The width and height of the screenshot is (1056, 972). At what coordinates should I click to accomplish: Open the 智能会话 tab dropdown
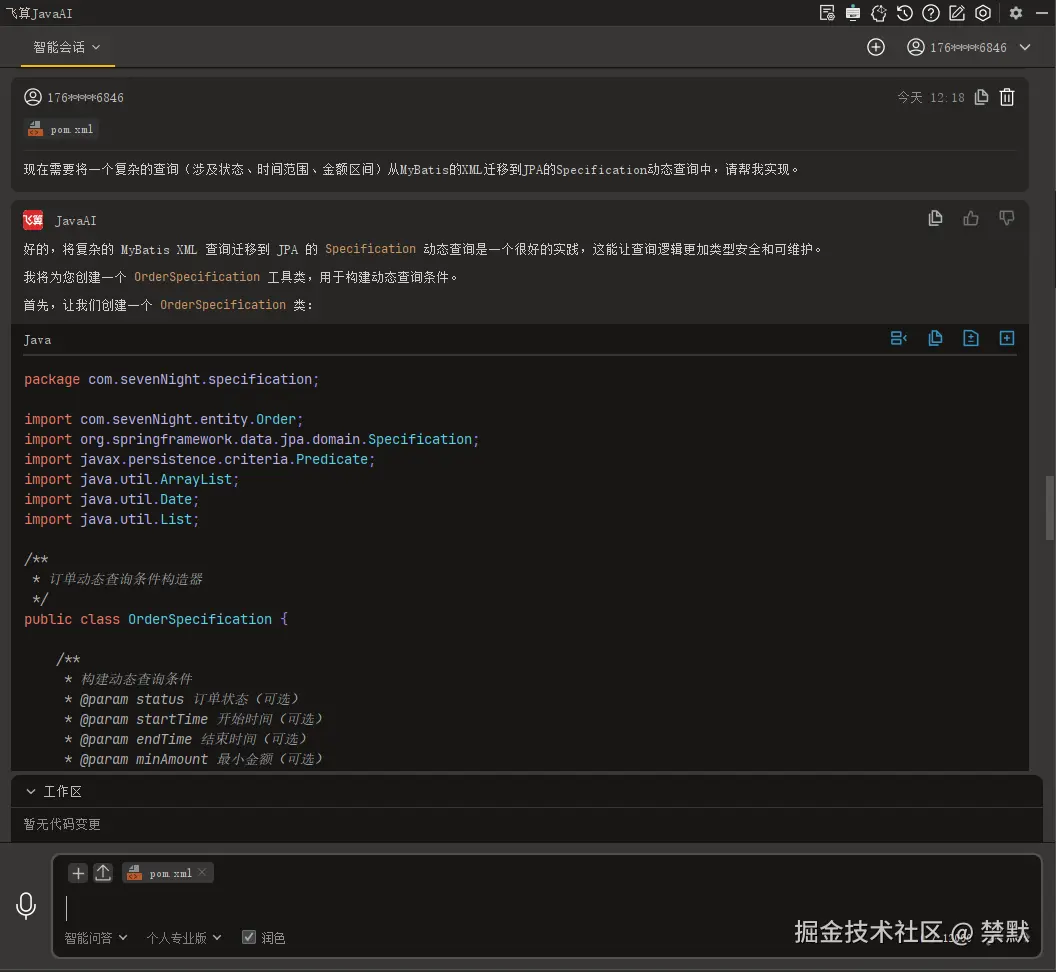pyautogui.click(x=67, y=47)
